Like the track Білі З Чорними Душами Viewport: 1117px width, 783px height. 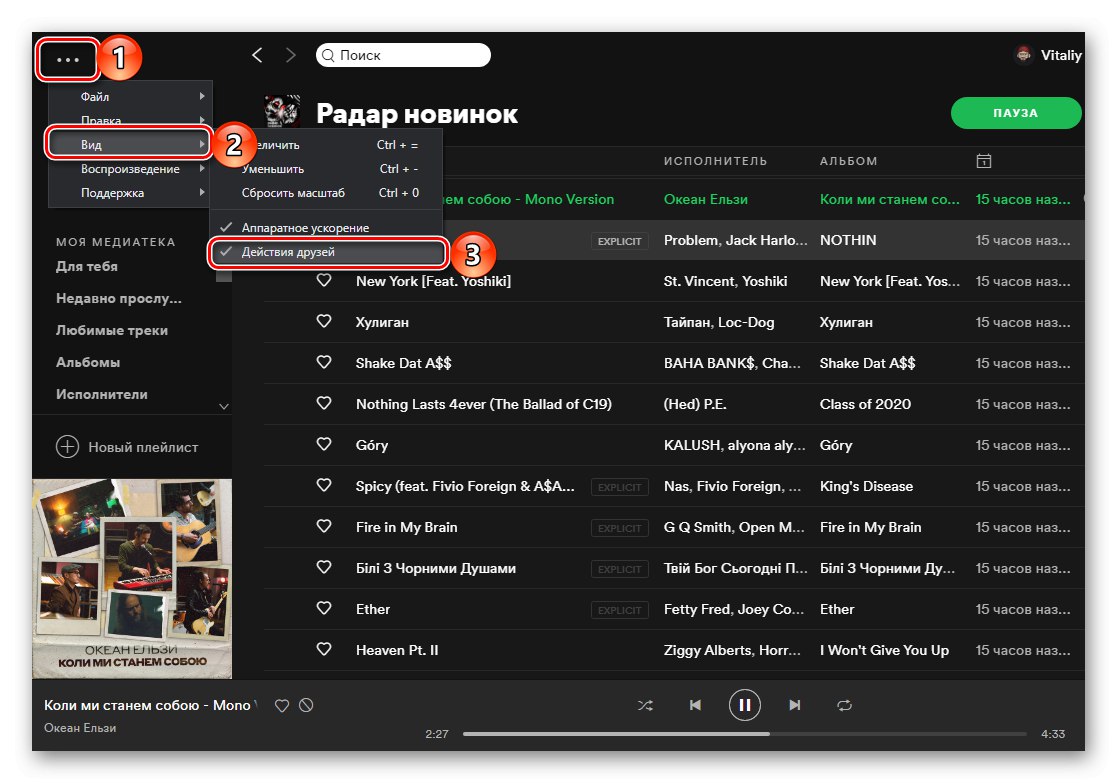324,567
